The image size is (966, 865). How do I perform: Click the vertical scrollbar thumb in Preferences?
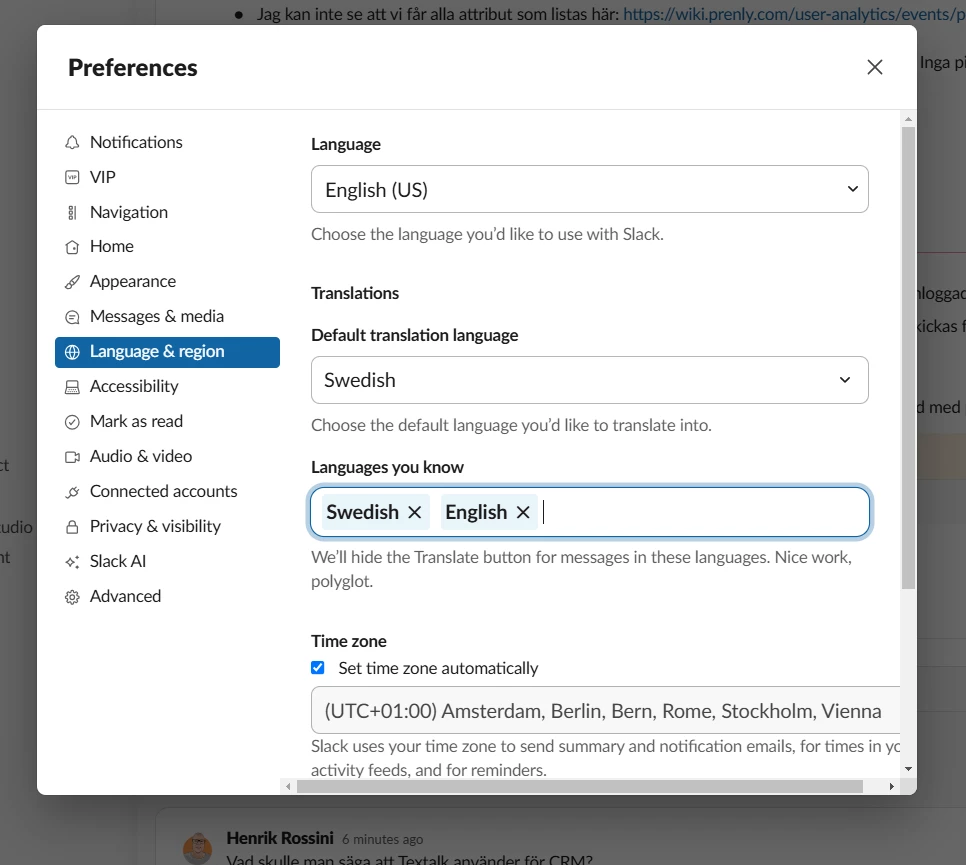pyautogui.click(x=908, y=357)
